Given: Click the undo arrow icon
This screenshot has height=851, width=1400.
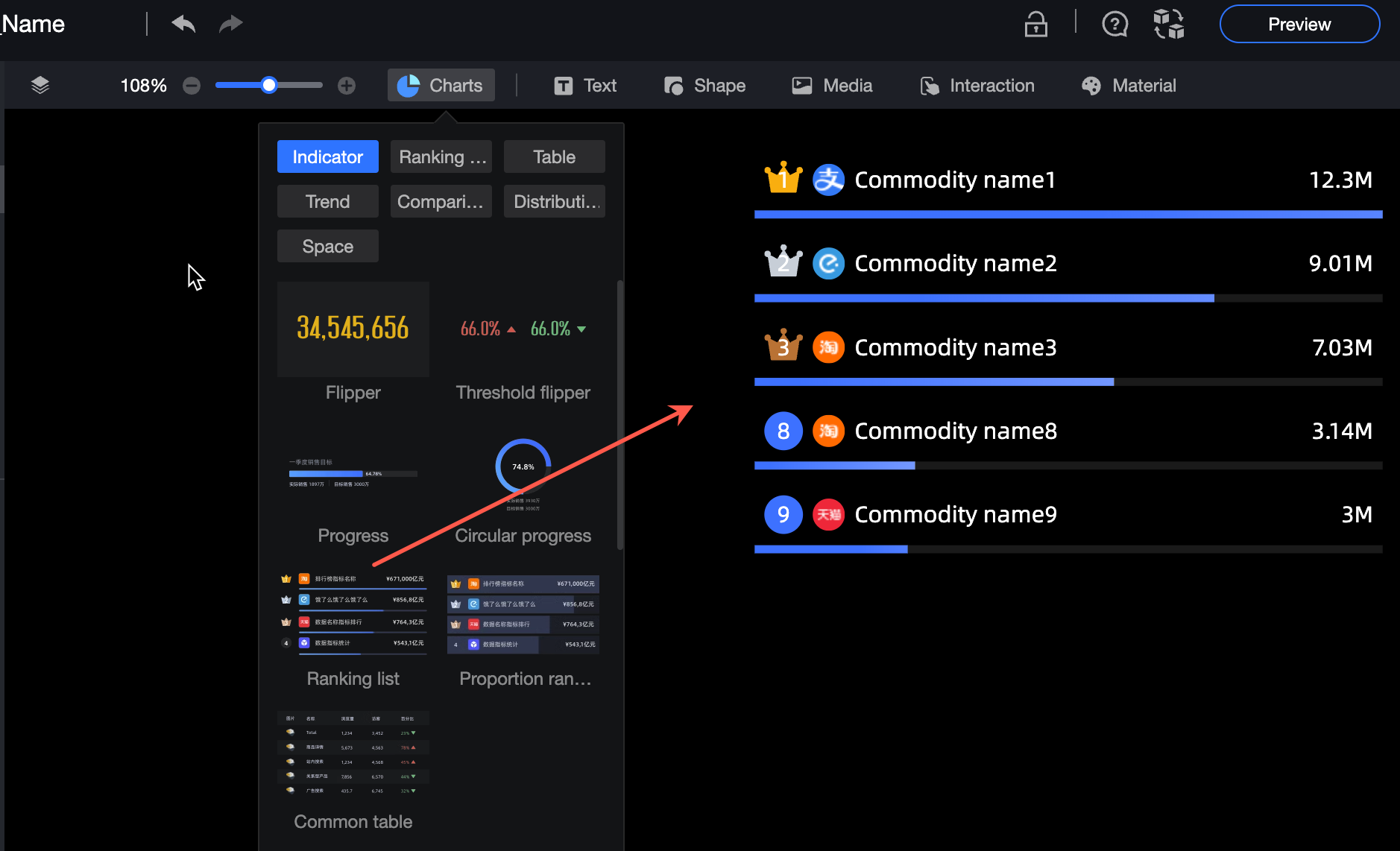Looking at the screenshot, I should 183,24.
